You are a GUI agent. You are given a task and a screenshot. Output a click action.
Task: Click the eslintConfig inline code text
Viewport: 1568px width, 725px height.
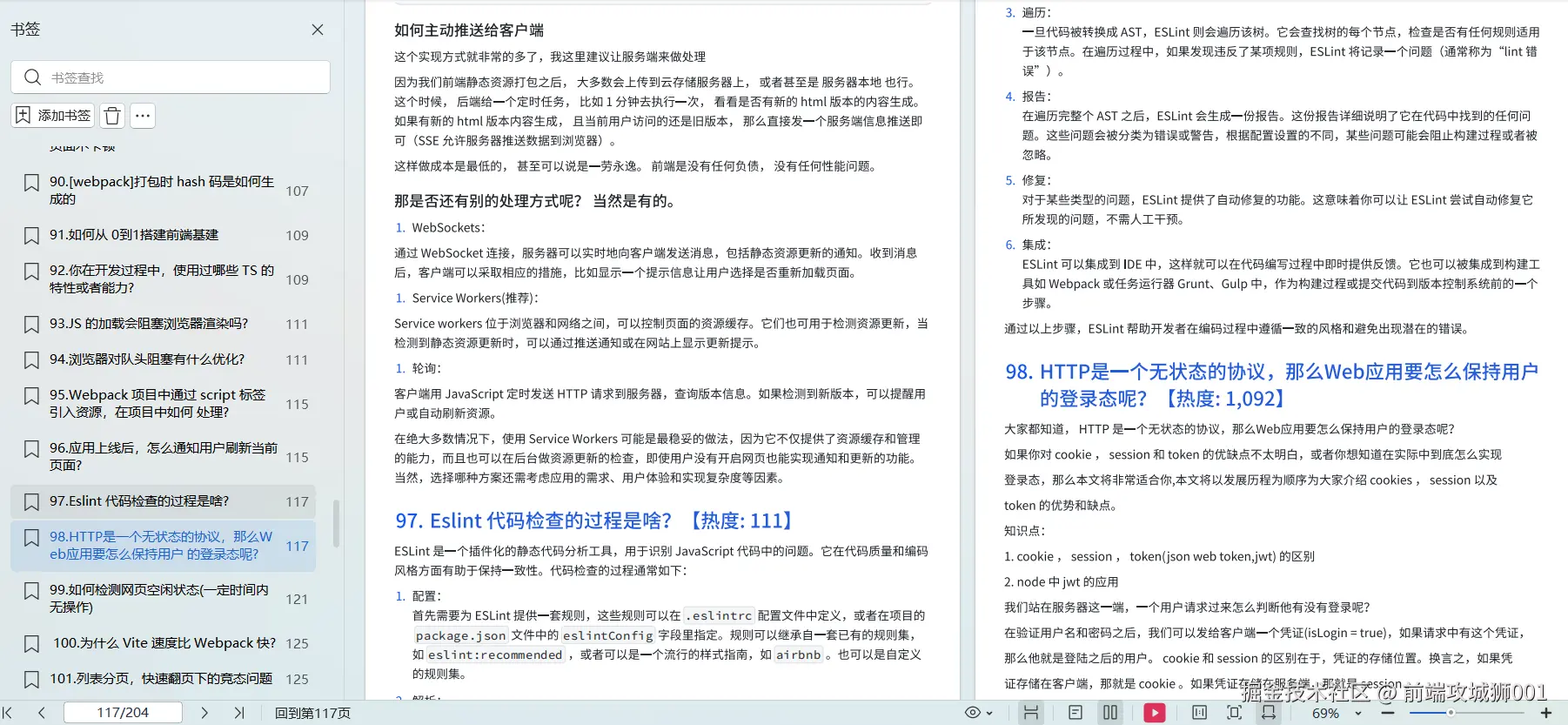[x=607, y=635]
